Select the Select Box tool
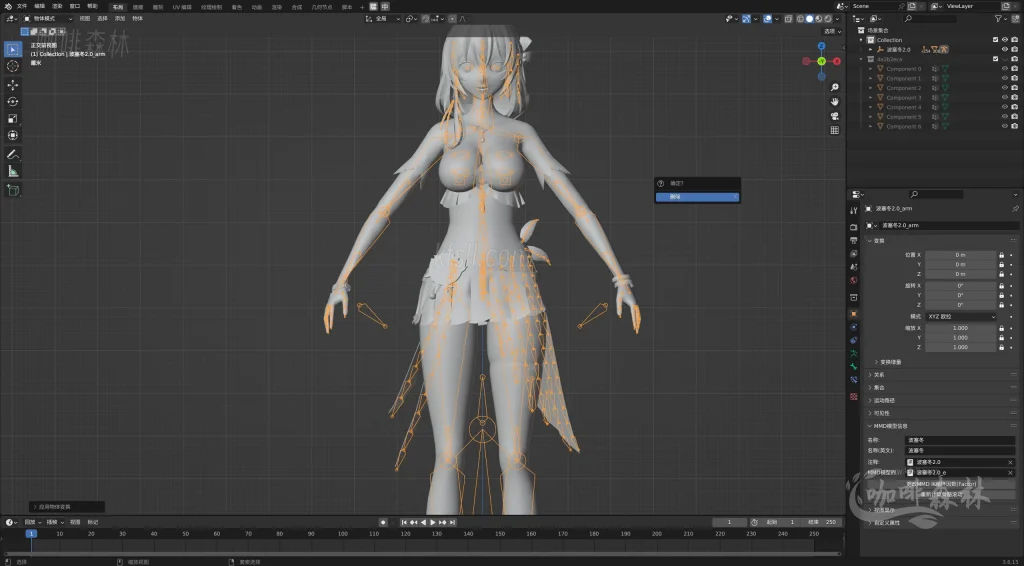This screenshot has height=566, width=1024. 12,50
